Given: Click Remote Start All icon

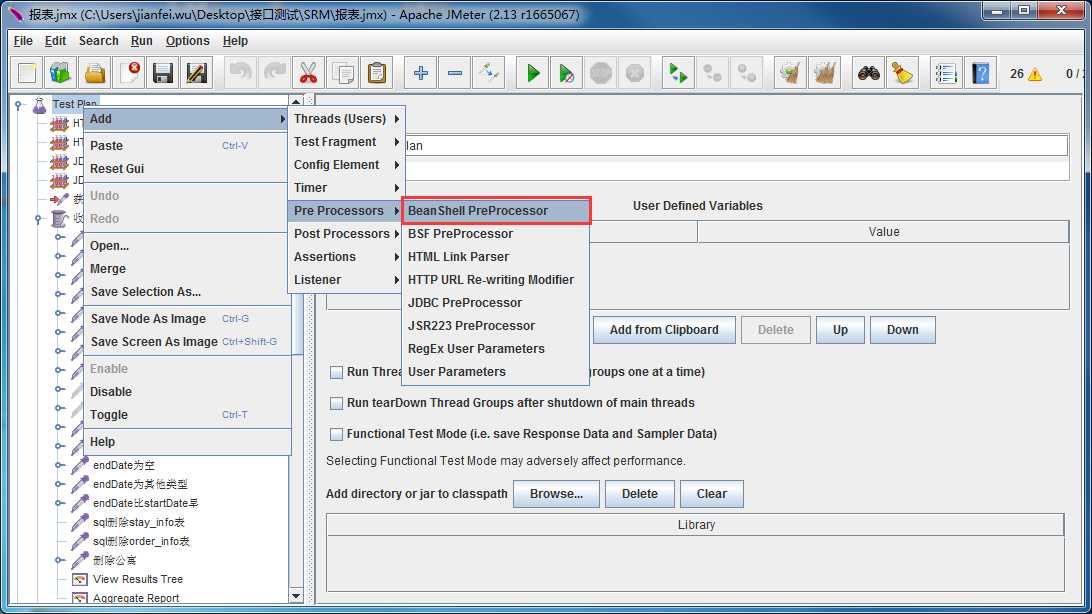Looking at the screenshot, I should pyautogui.click(x=678, y=73).
